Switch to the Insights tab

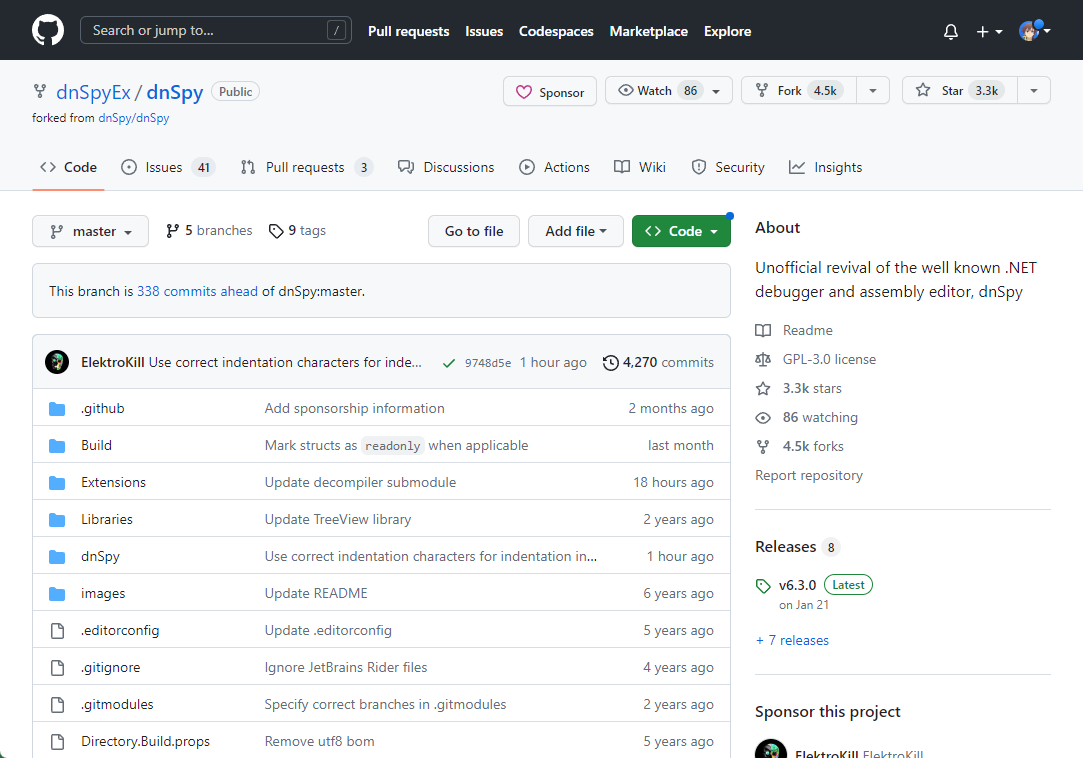tap(825, 167)
